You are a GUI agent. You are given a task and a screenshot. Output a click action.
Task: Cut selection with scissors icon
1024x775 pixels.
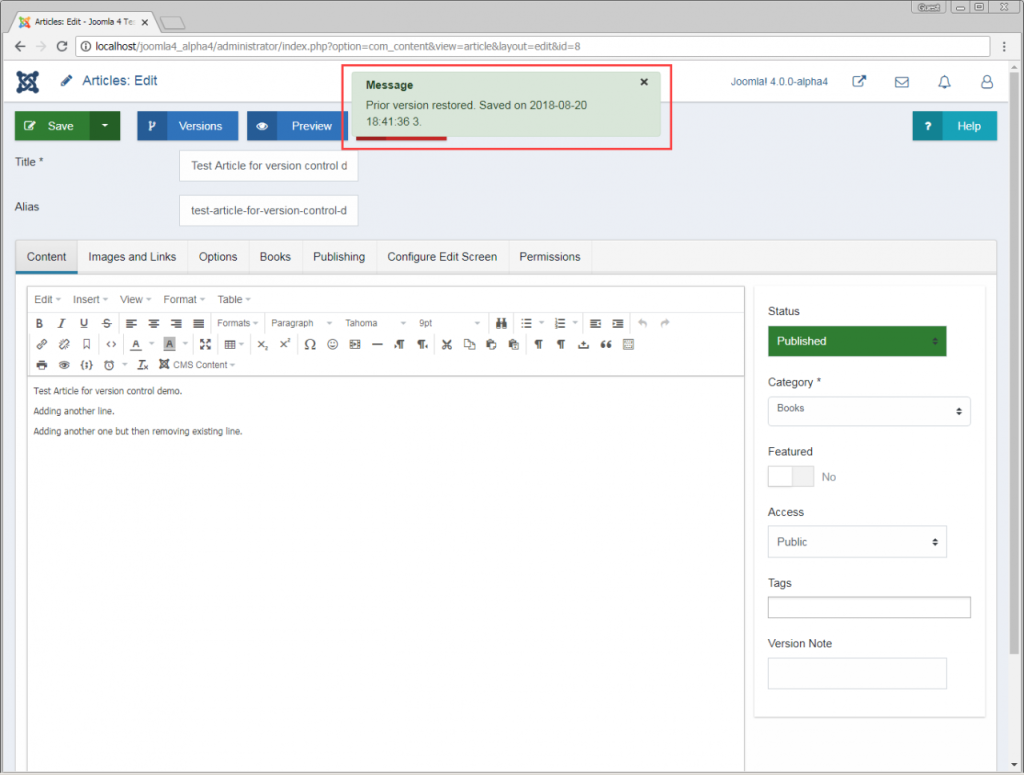pyautogui.click(x=447, y=344)
